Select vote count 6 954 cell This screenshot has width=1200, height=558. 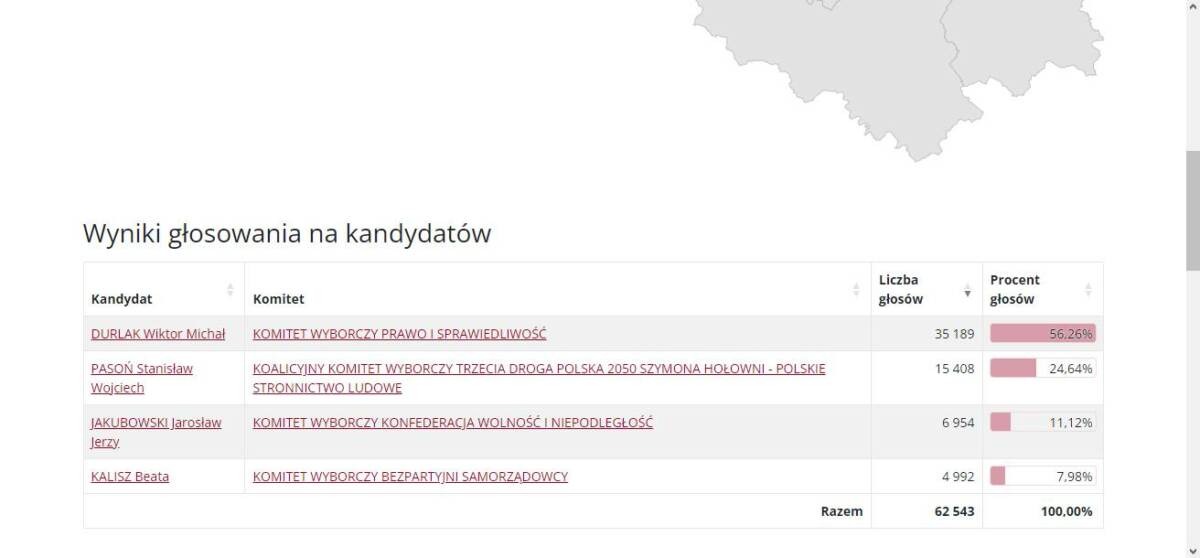(927, 432)
